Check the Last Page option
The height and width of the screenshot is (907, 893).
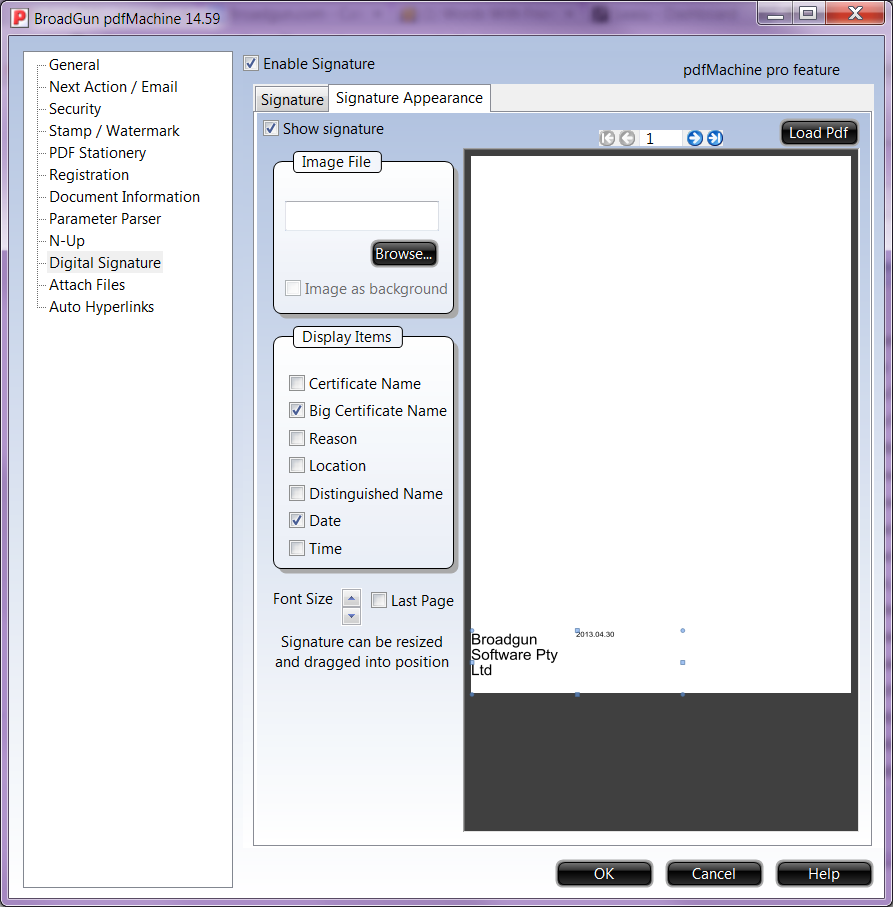point(379,601)
